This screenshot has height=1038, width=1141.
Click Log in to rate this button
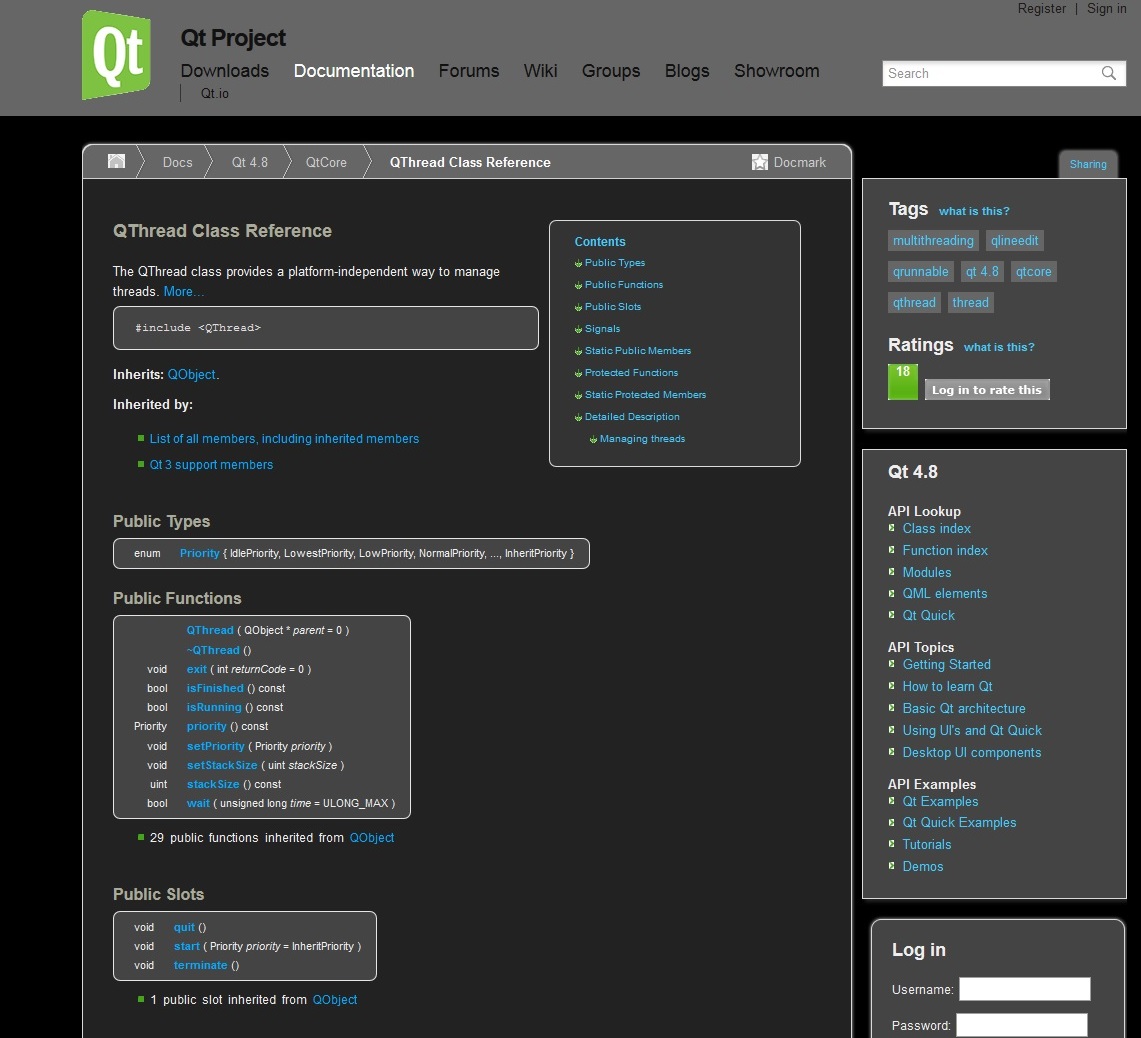pyautogui.click(x=987, y=389)
